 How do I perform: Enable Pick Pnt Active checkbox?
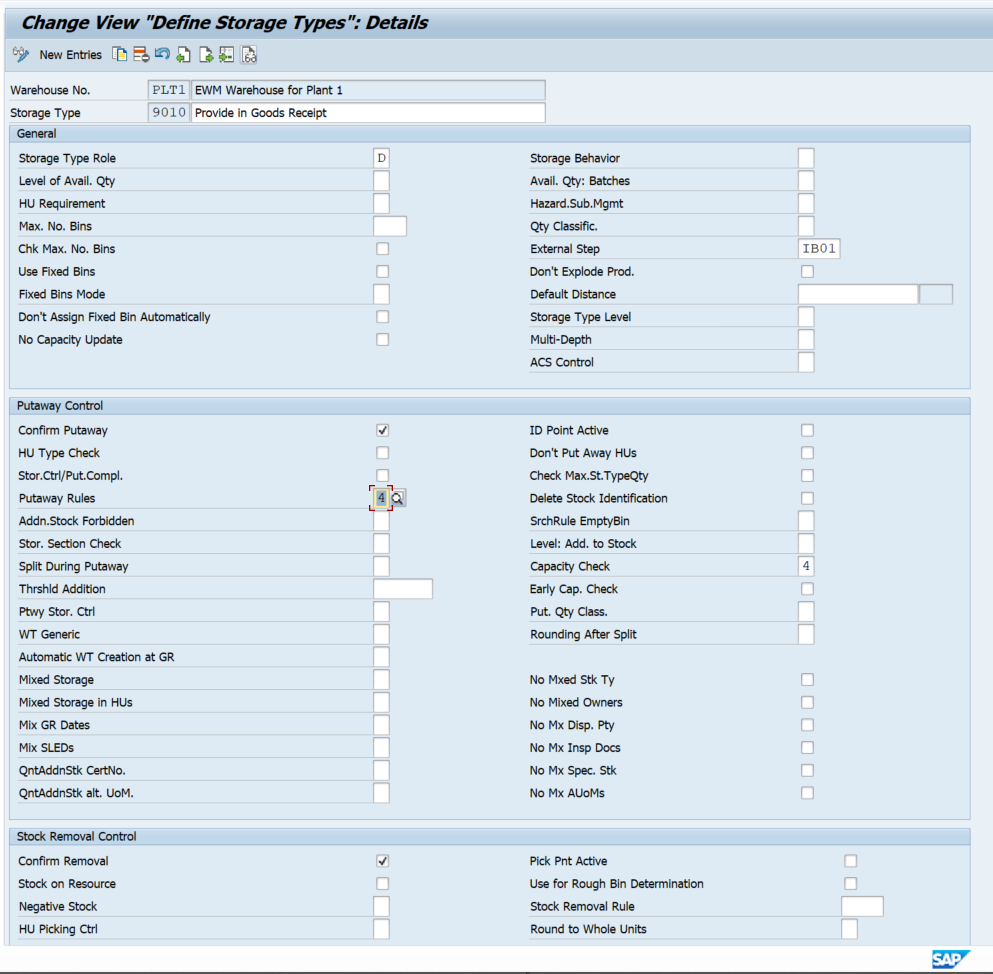point(851,861)
